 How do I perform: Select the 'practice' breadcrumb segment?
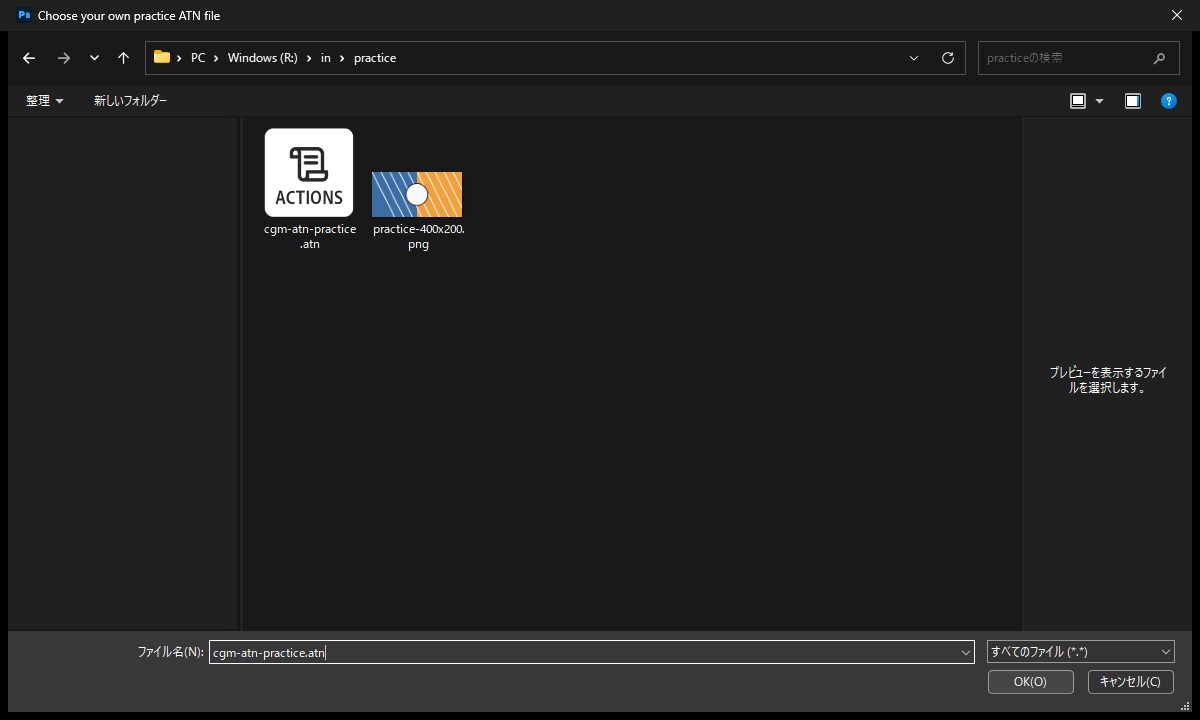(375, 58)
